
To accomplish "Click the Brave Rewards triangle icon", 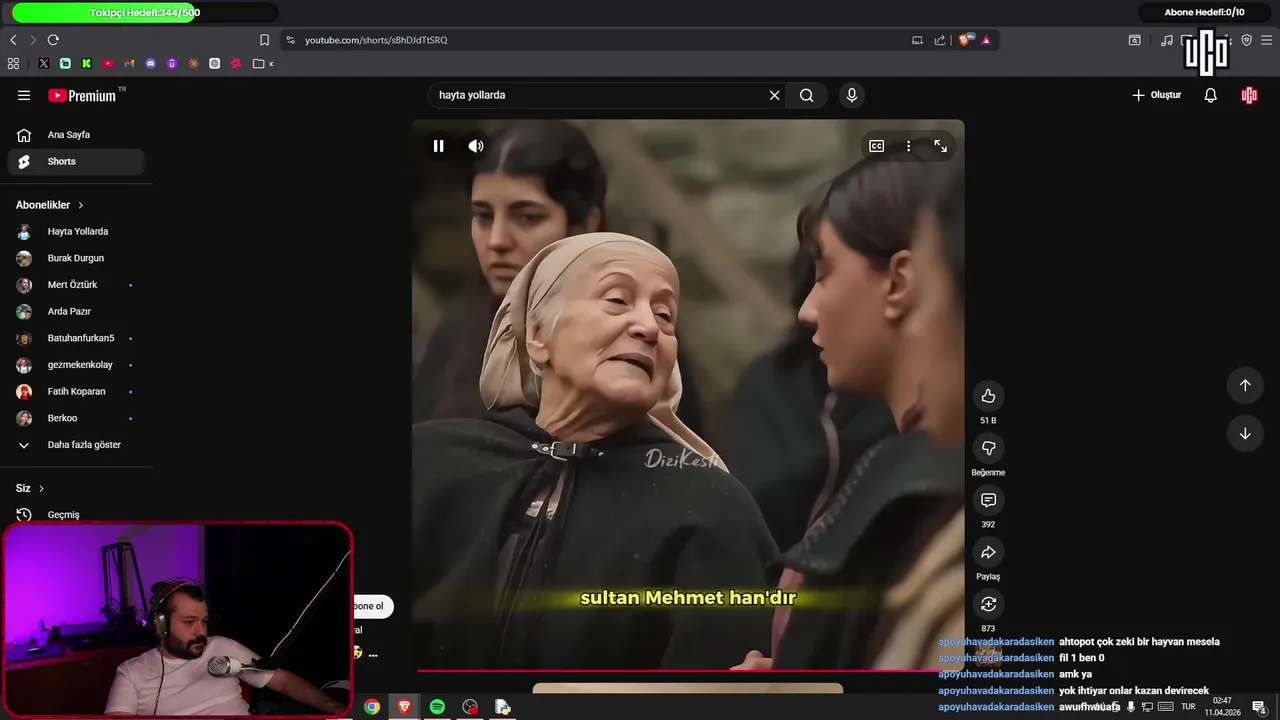I will (x=986, y=40).
